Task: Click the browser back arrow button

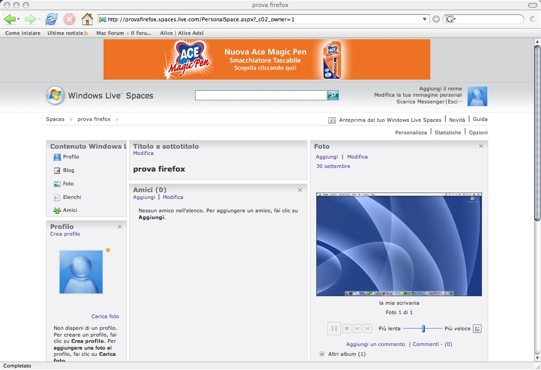Action: click(10, 19)
